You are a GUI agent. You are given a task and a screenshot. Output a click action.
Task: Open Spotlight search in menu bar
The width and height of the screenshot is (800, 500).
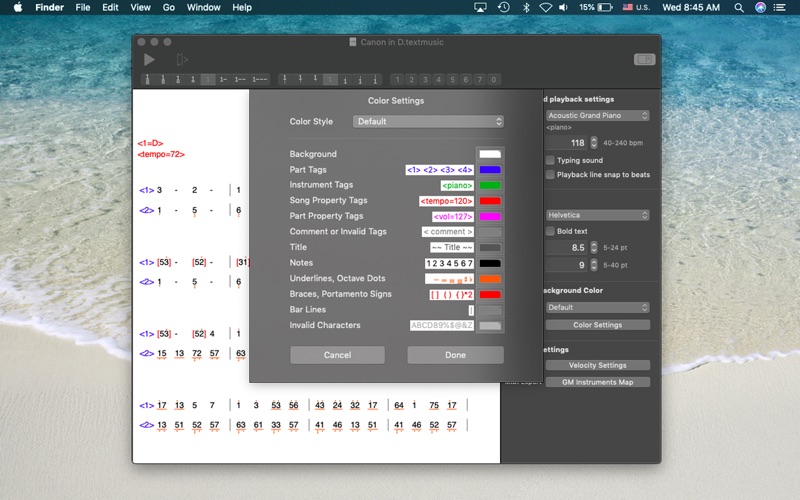click(739, 7)
